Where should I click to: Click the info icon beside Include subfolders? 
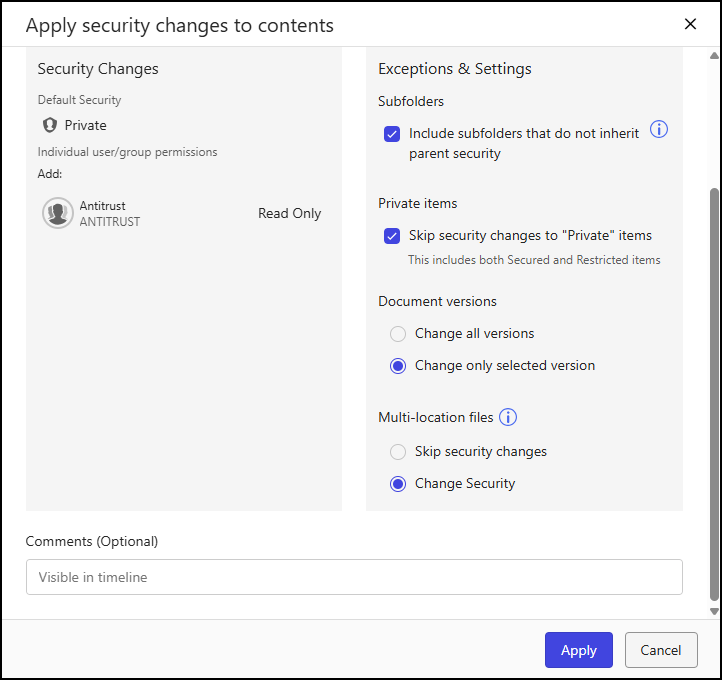click(658, 129)
